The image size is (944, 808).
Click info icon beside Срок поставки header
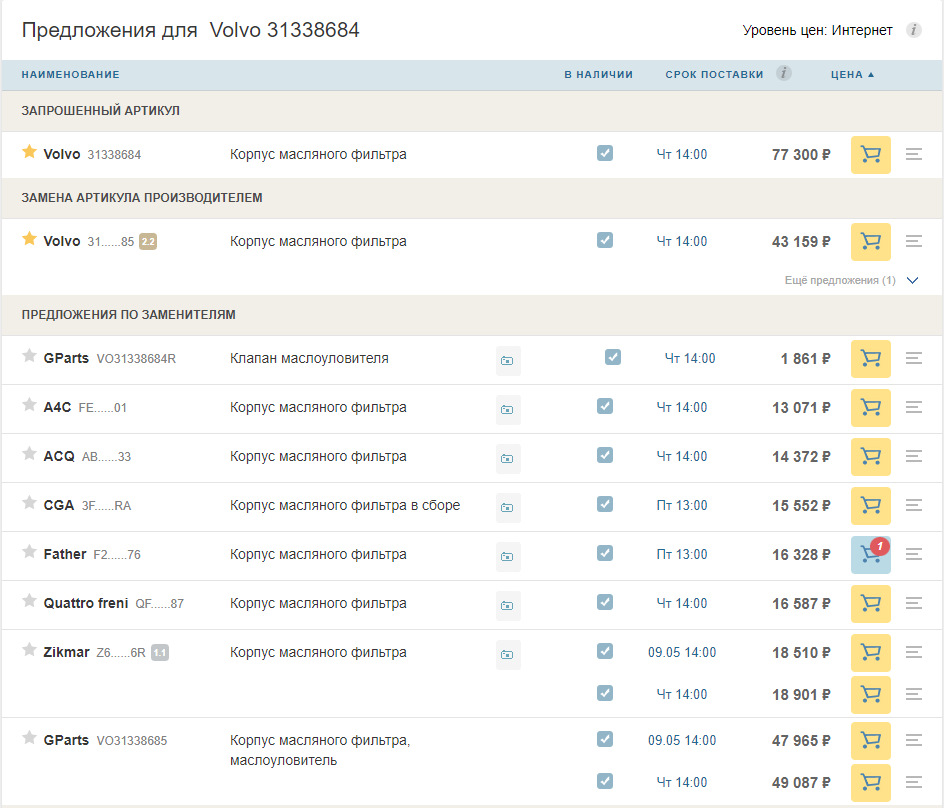783,73
